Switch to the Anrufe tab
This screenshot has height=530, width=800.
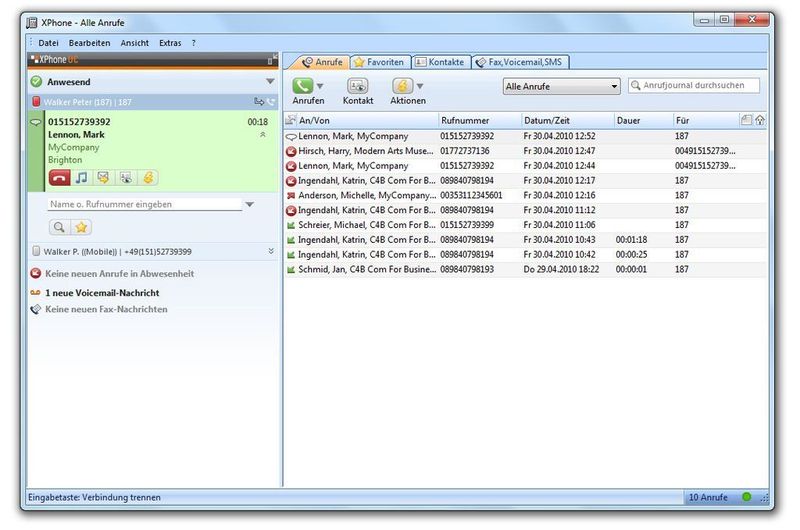click(321, 62)
